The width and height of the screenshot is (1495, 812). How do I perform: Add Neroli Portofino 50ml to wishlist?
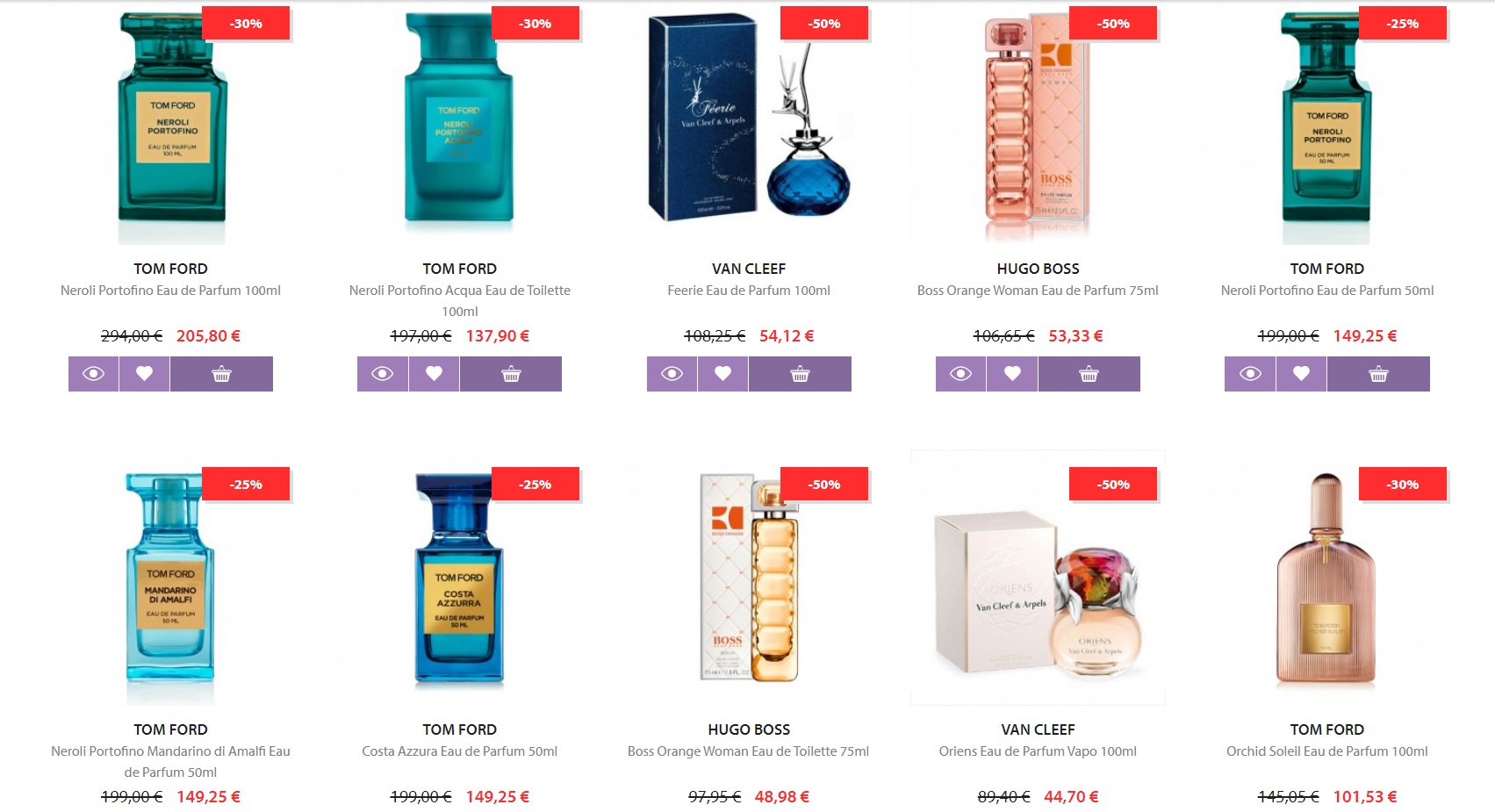point(1301,374)
